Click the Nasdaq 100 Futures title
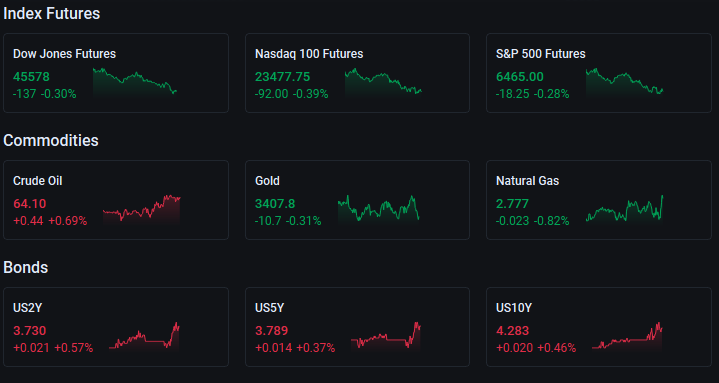Viewport: 719px width, 383px height. 309,54
